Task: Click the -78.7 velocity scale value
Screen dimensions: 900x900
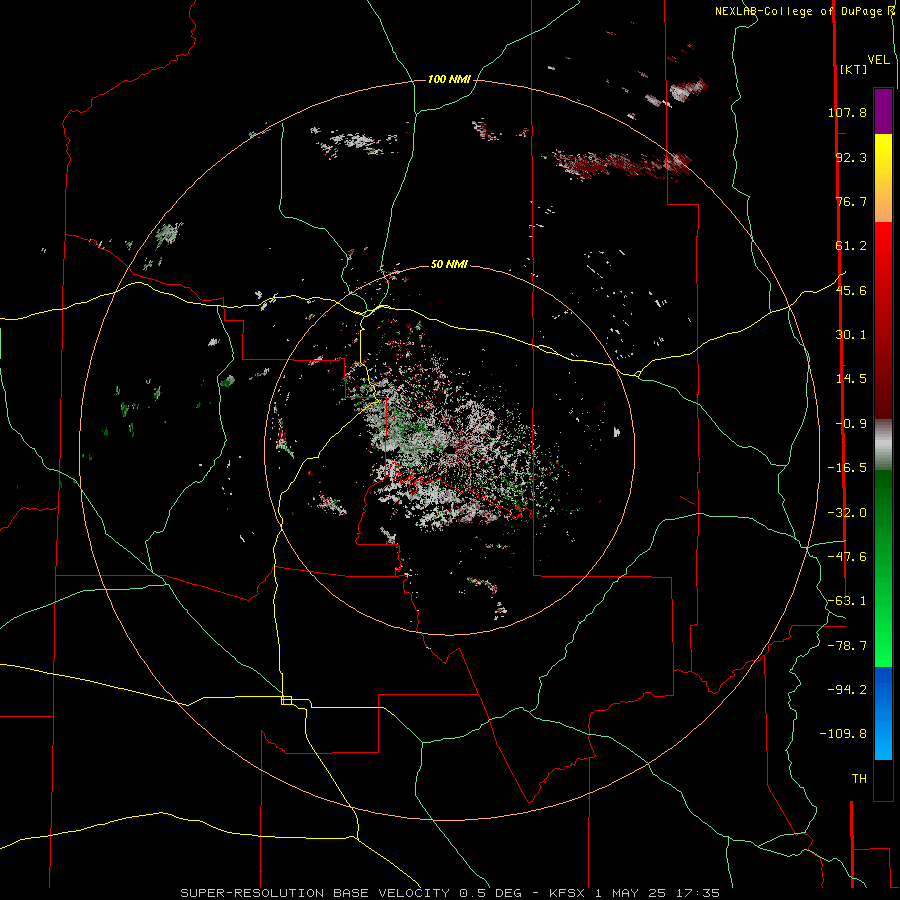Action: click(x=847, y=646)
